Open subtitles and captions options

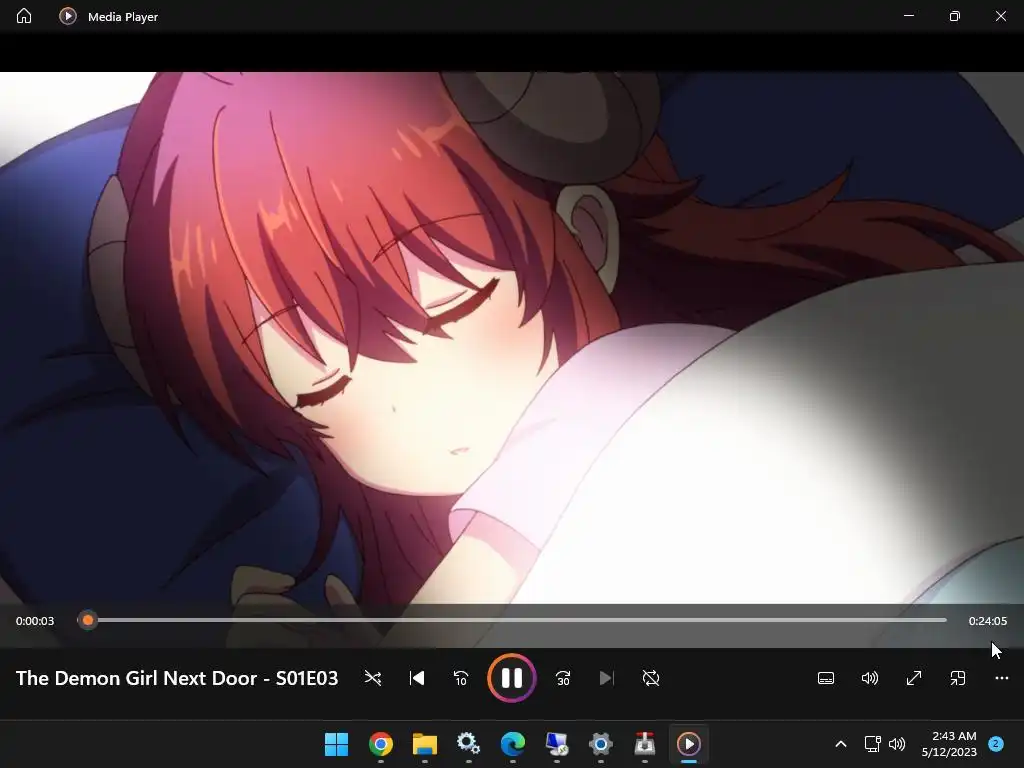point(826,679)
